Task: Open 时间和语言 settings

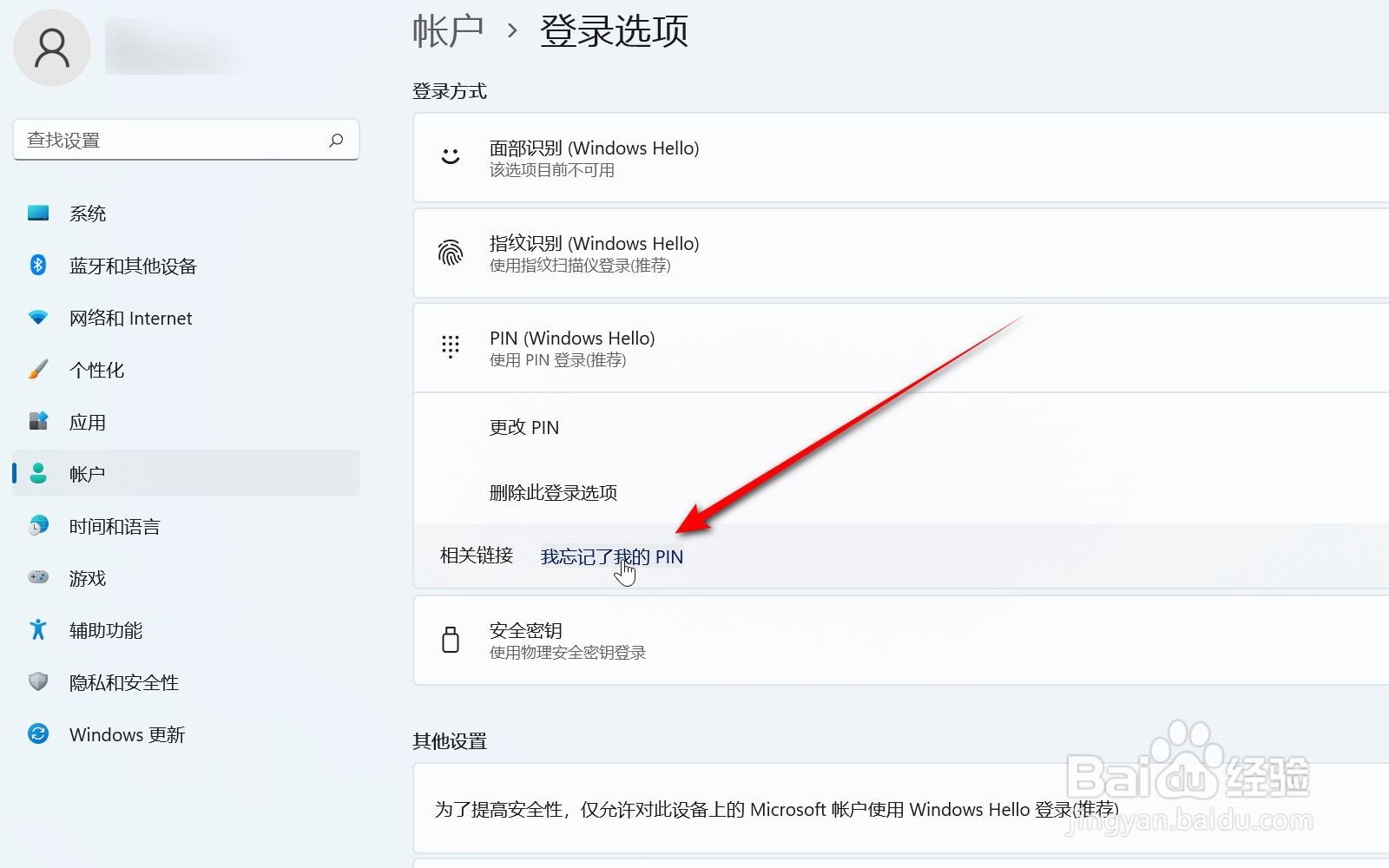Action: (x=186, y=526)
